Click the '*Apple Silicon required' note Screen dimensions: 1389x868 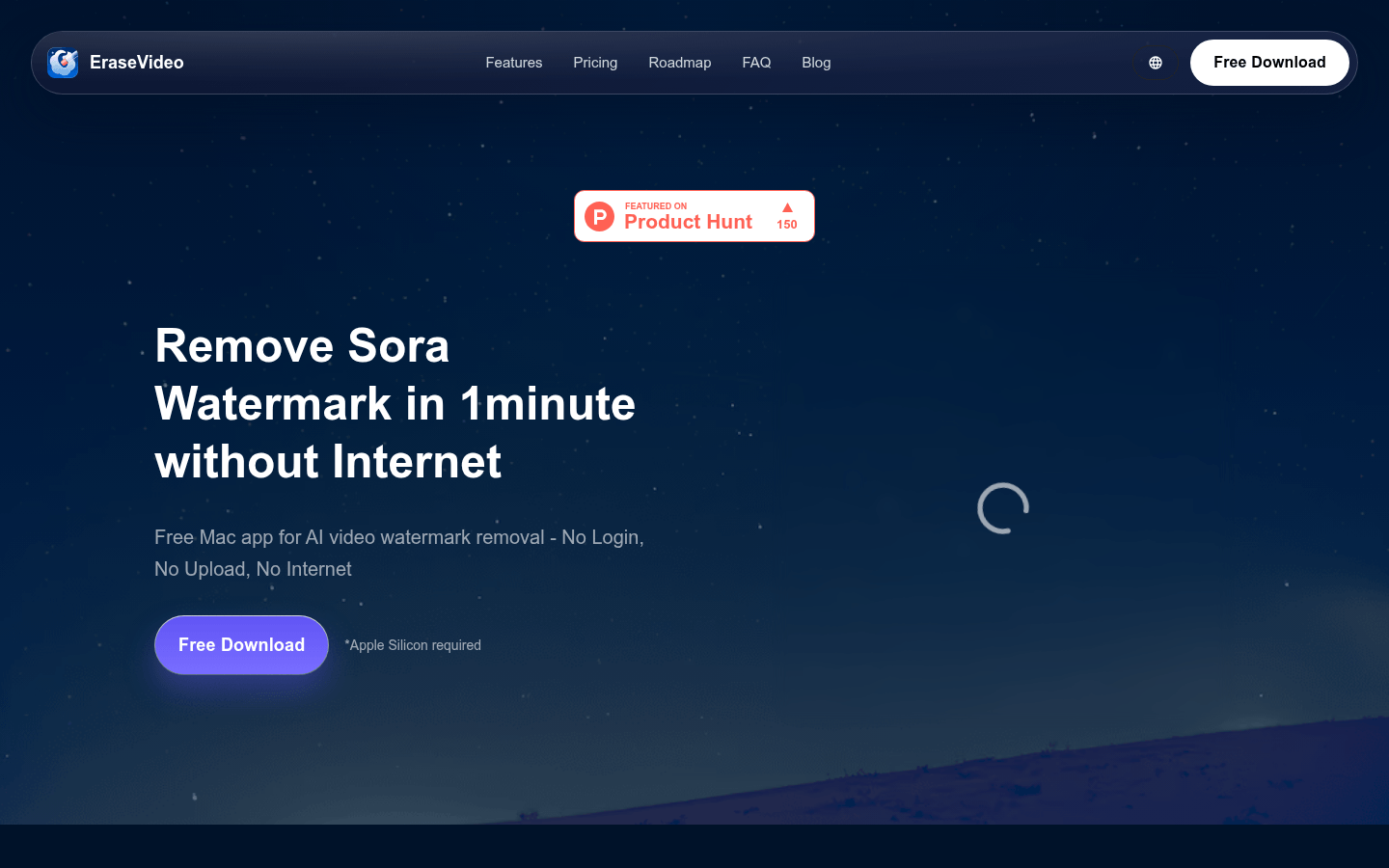(413, 645)
